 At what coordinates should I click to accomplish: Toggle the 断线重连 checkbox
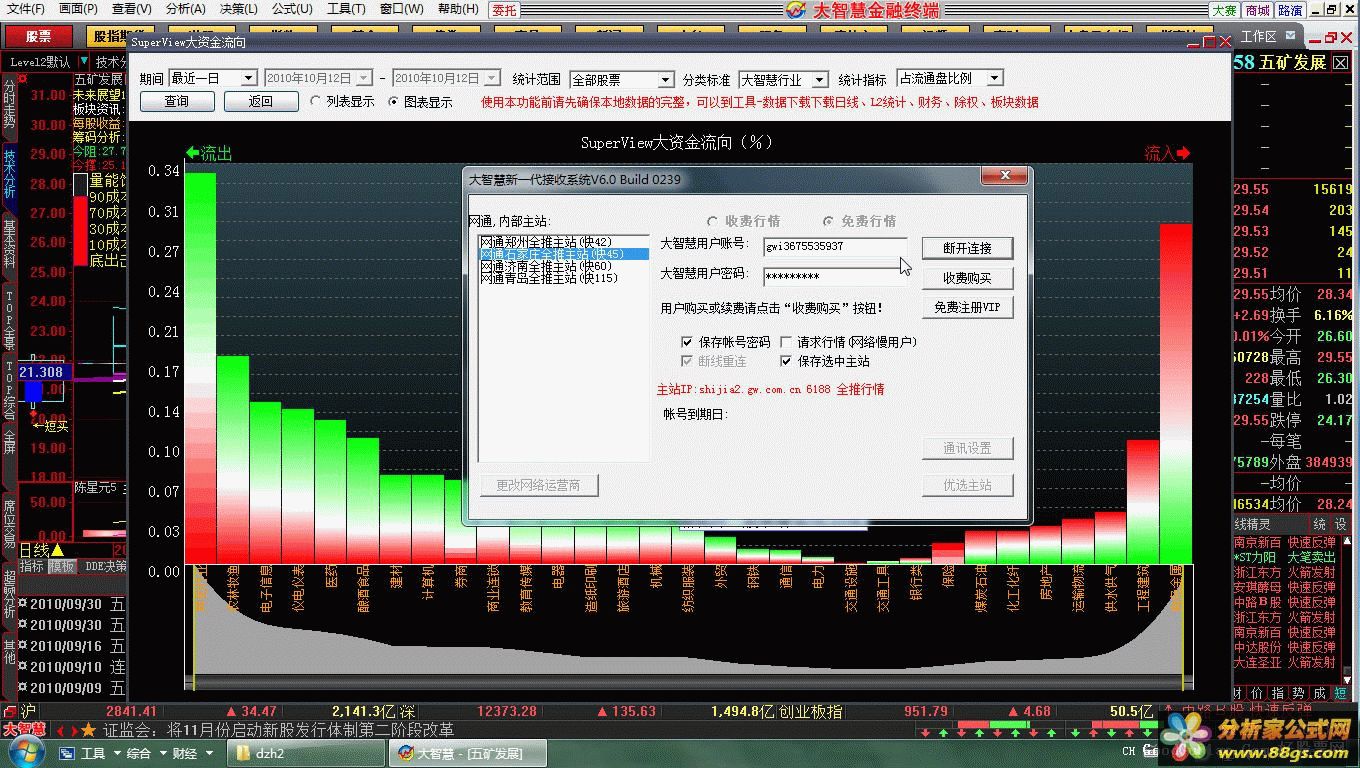point(686,361)
